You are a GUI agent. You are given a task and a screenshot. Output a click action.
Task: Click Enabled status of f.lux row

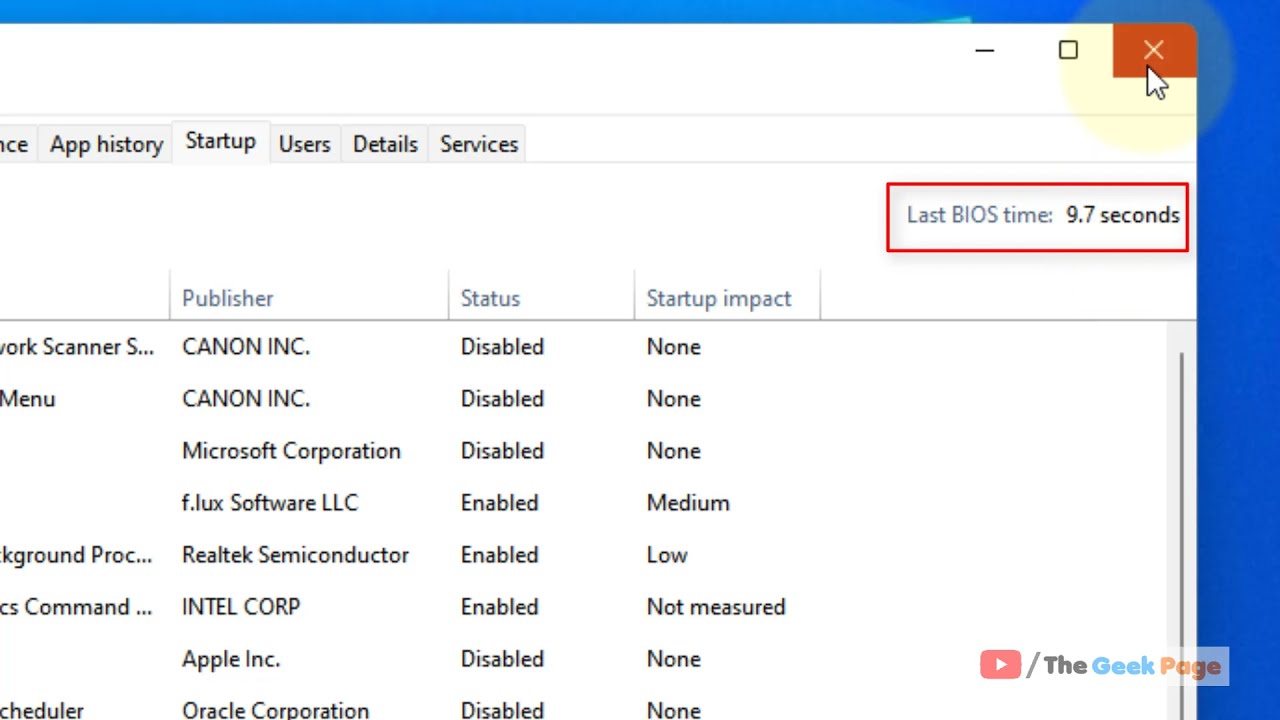(x=499, y=503)
